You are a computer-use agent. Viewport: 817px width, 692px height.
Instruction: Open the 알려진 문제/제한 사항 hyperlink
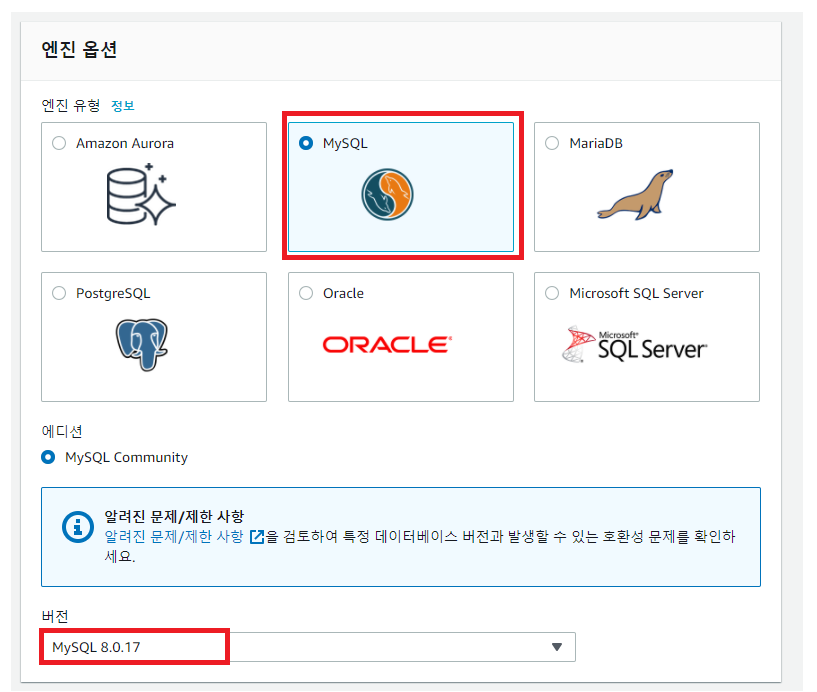point(174,536)
